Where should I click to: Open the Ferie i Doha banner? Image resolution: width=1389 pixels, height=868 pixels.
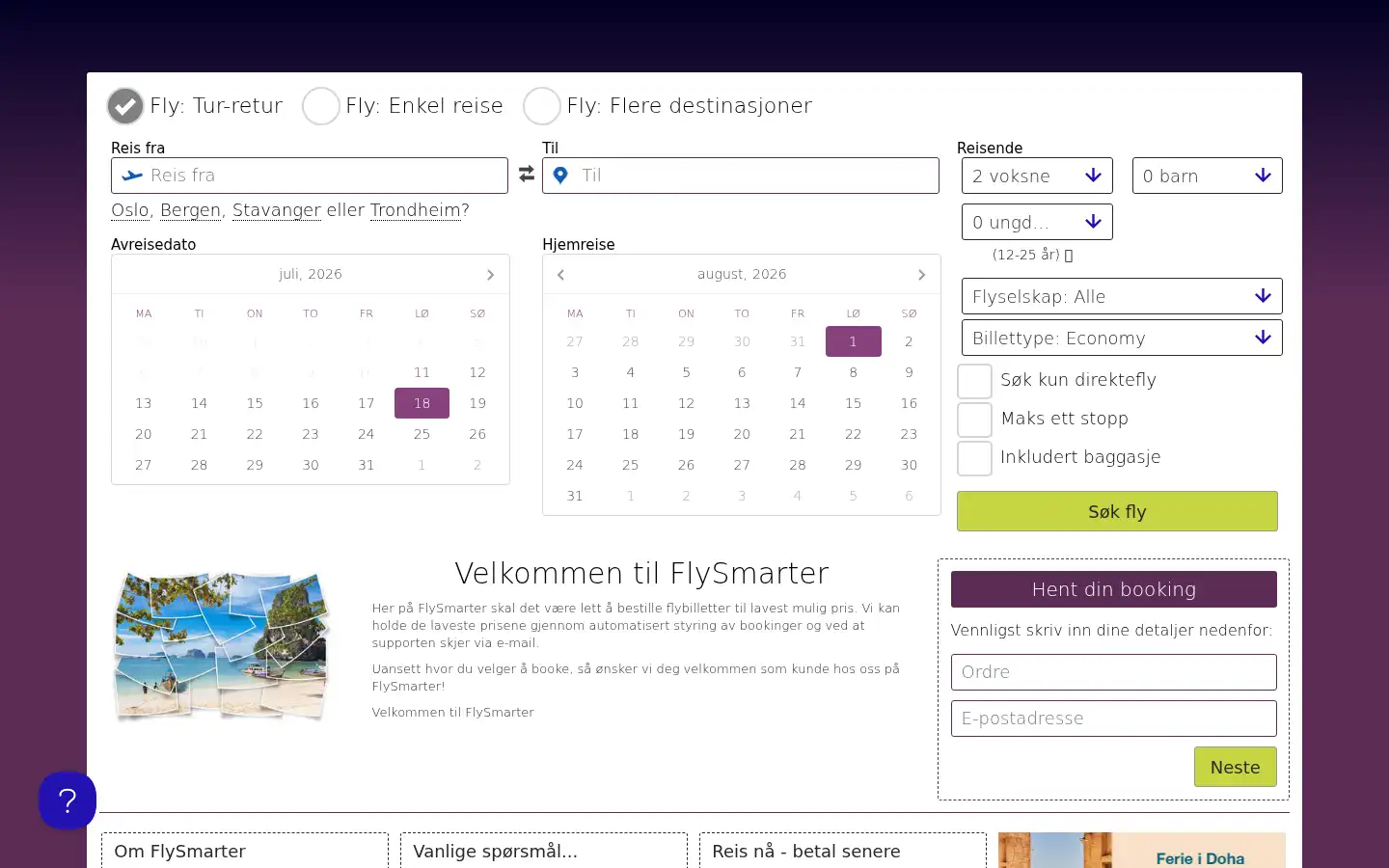coord(1142,851)
